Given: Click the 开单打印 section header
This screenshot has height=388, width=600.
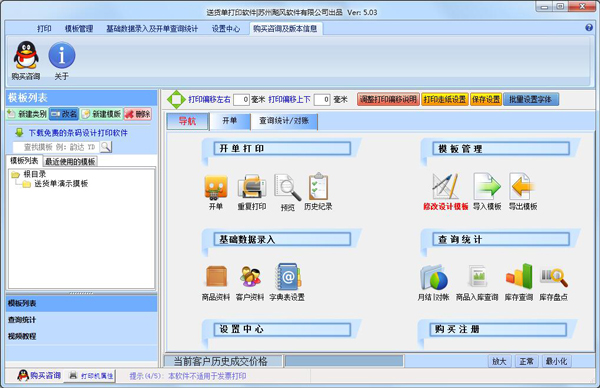Looking at the screenshot, I should pyautogui.click(x=282, y=148).
